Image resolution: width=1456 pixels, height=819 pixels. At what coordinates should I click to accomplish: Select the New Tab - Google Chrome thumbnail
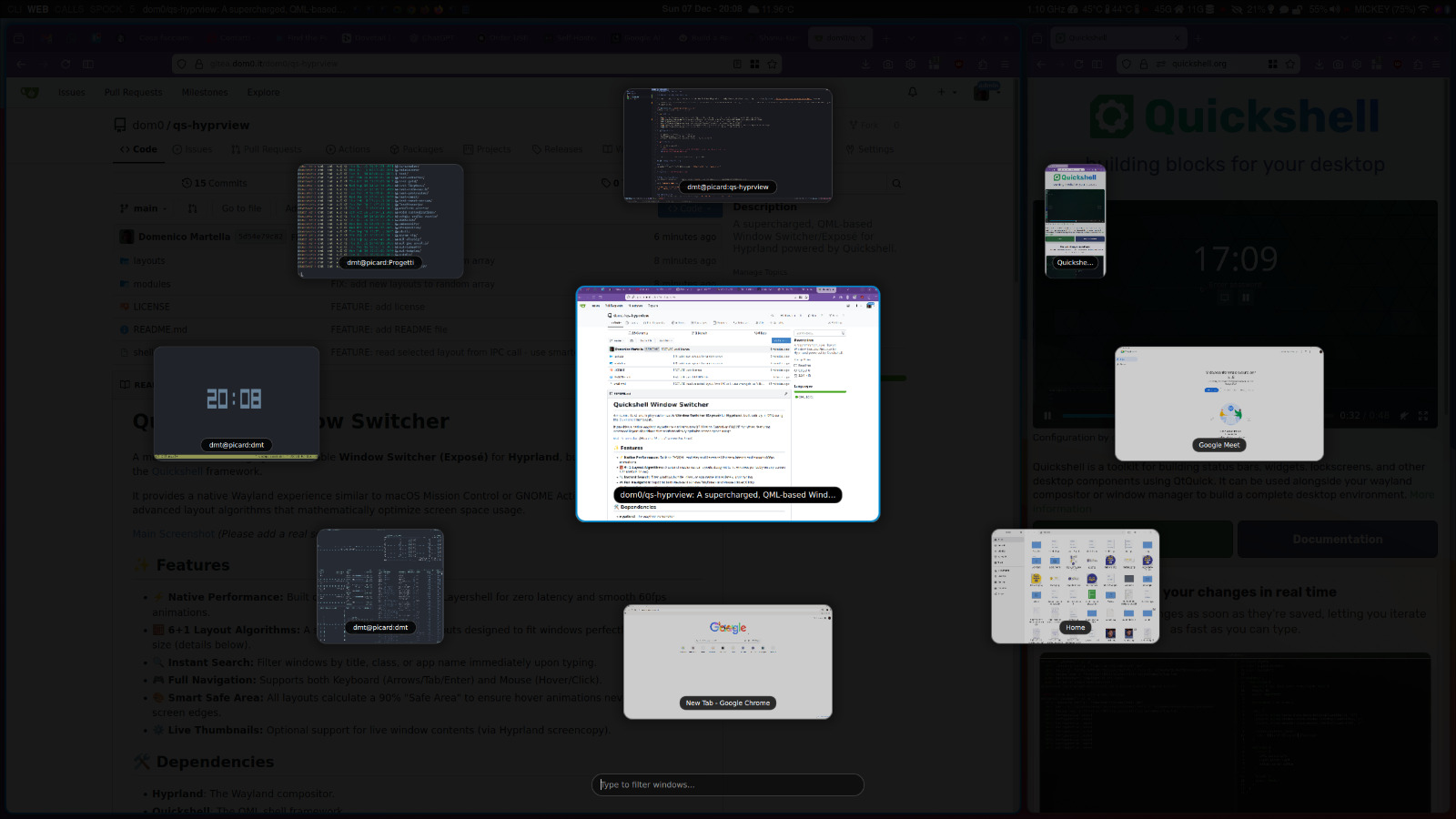tap(728, 662)
